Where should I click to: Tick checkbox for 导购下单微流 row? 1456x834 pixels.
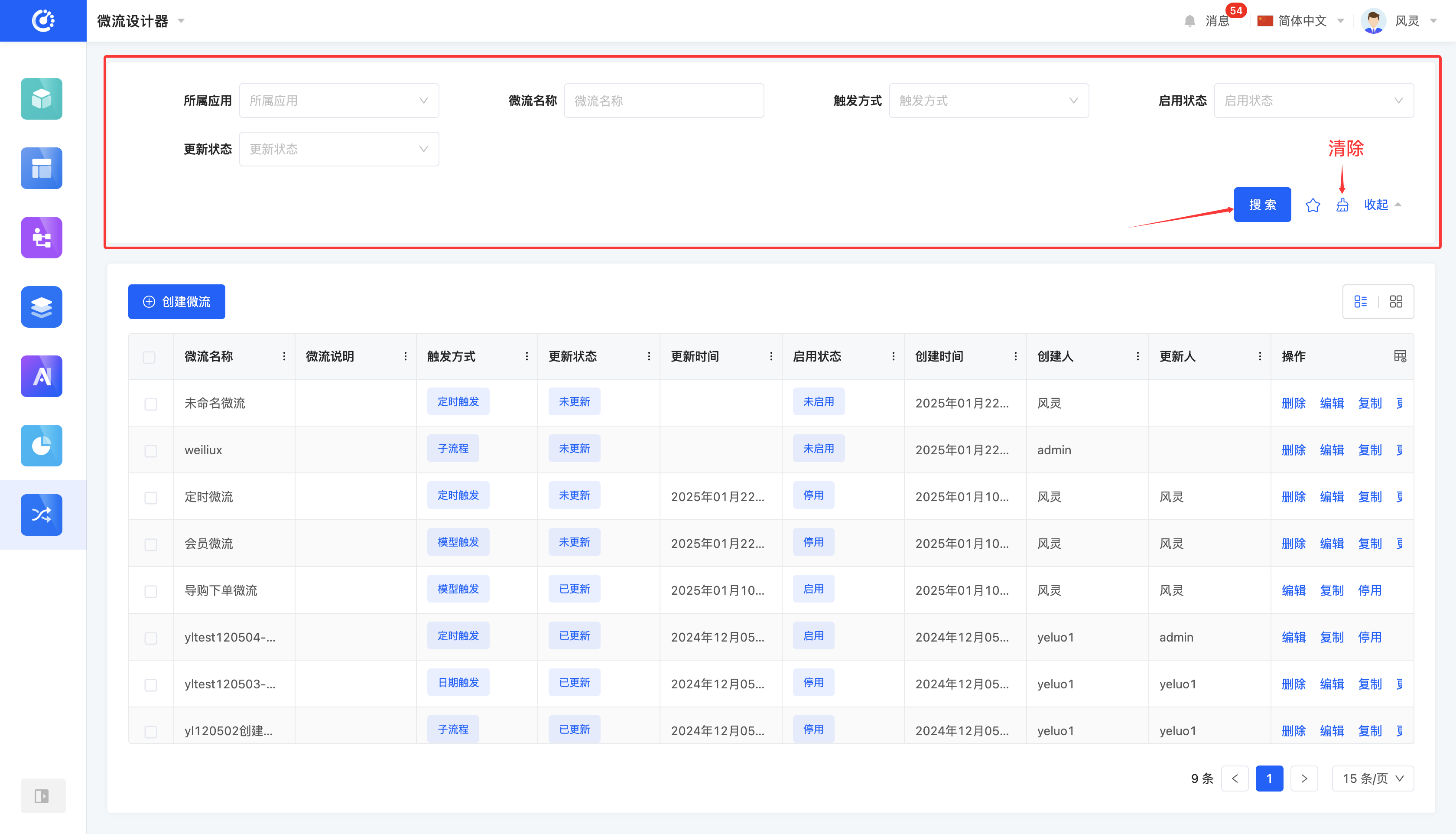[x=150, y=591]
